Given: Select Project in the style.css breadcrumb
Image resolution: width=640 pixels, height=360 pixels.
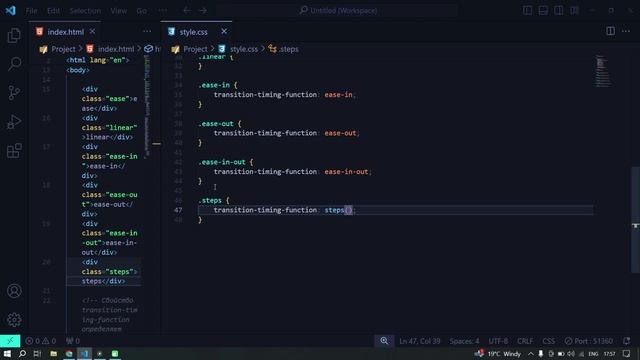Looking at the screenshot, I should click(196, 49).
